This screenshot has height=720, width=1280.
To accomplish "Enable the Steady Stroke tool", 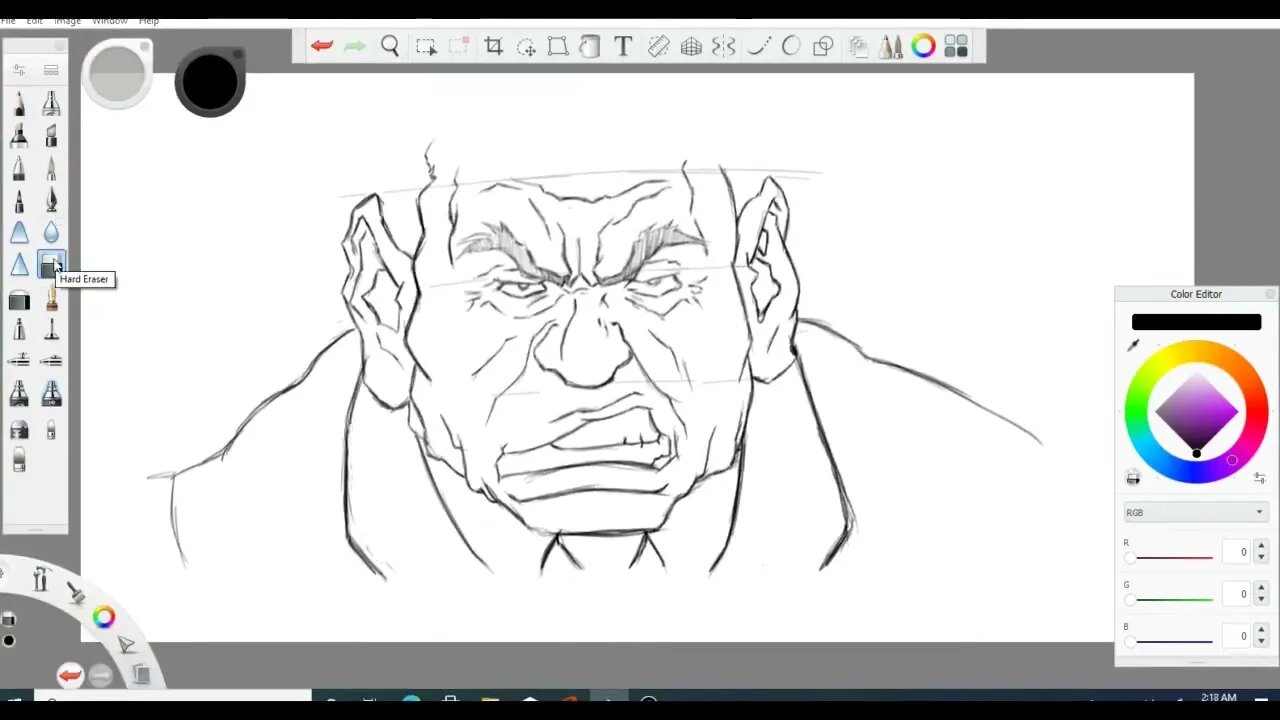I will [x=758, y=46].
